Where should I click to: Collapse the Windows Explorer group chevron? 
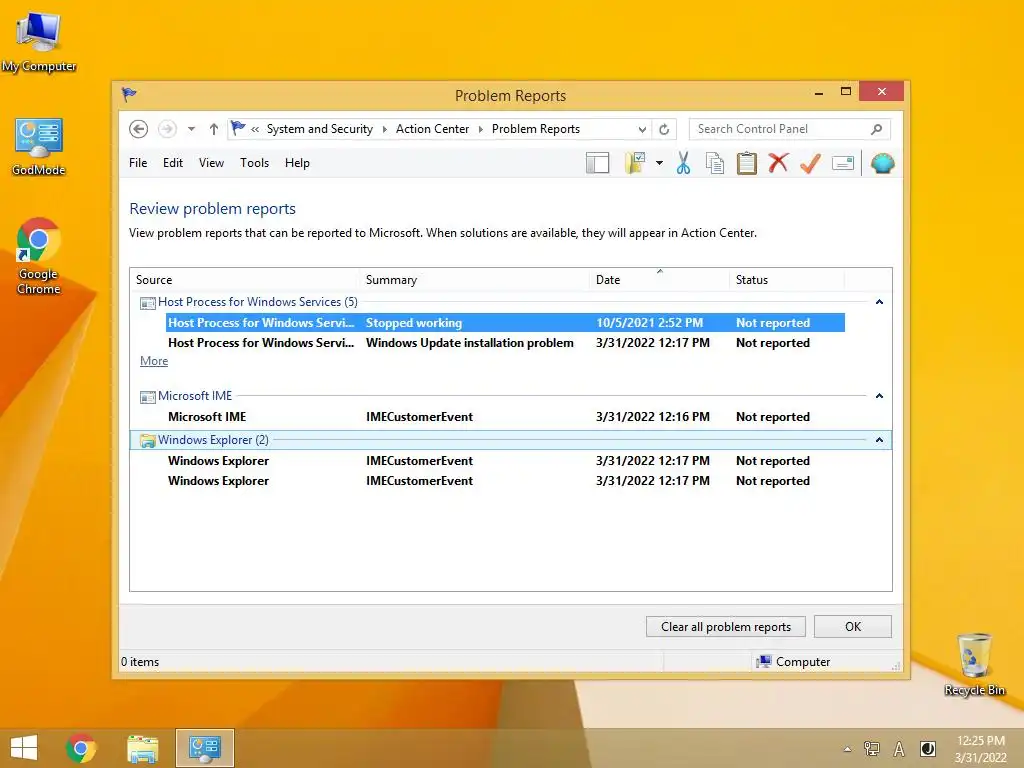pos(879,440)
